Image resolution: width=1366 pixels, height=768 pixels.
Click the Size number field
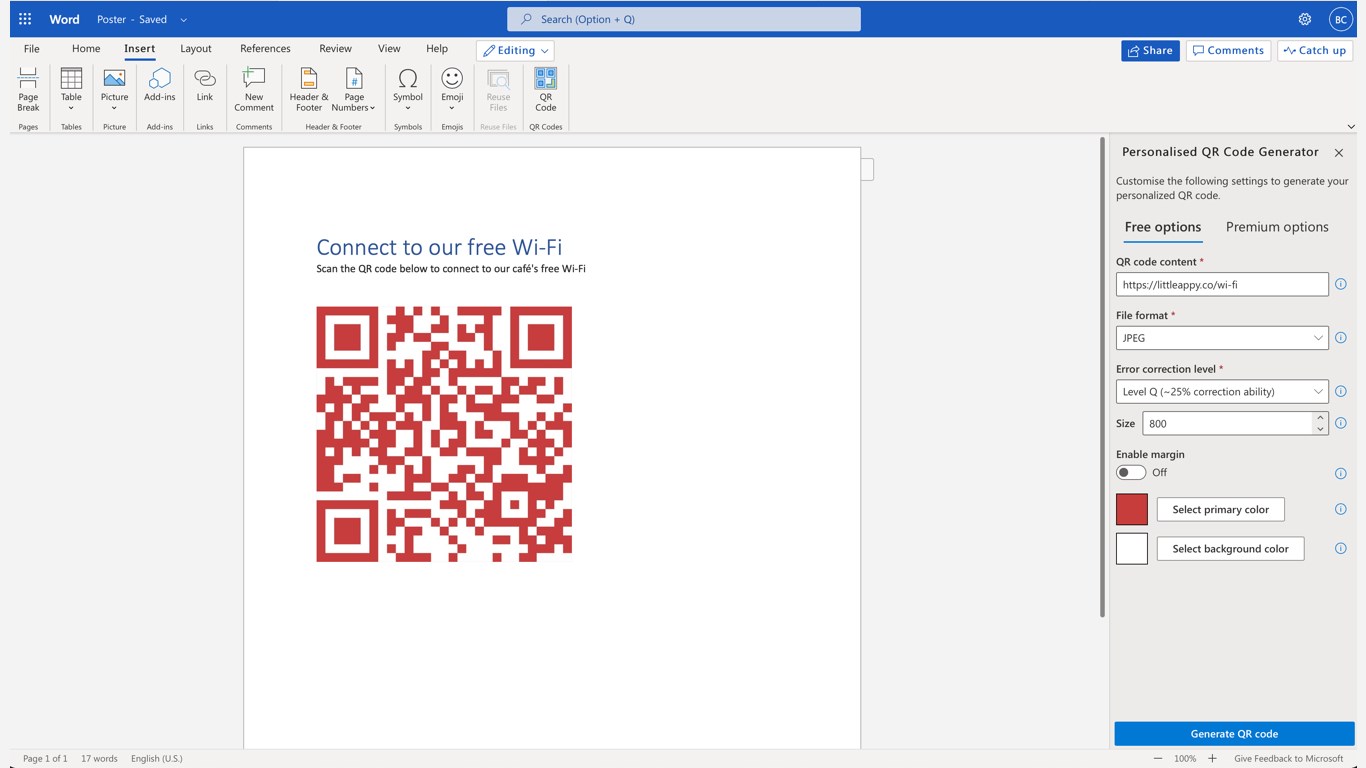(x=1228, y=423)
